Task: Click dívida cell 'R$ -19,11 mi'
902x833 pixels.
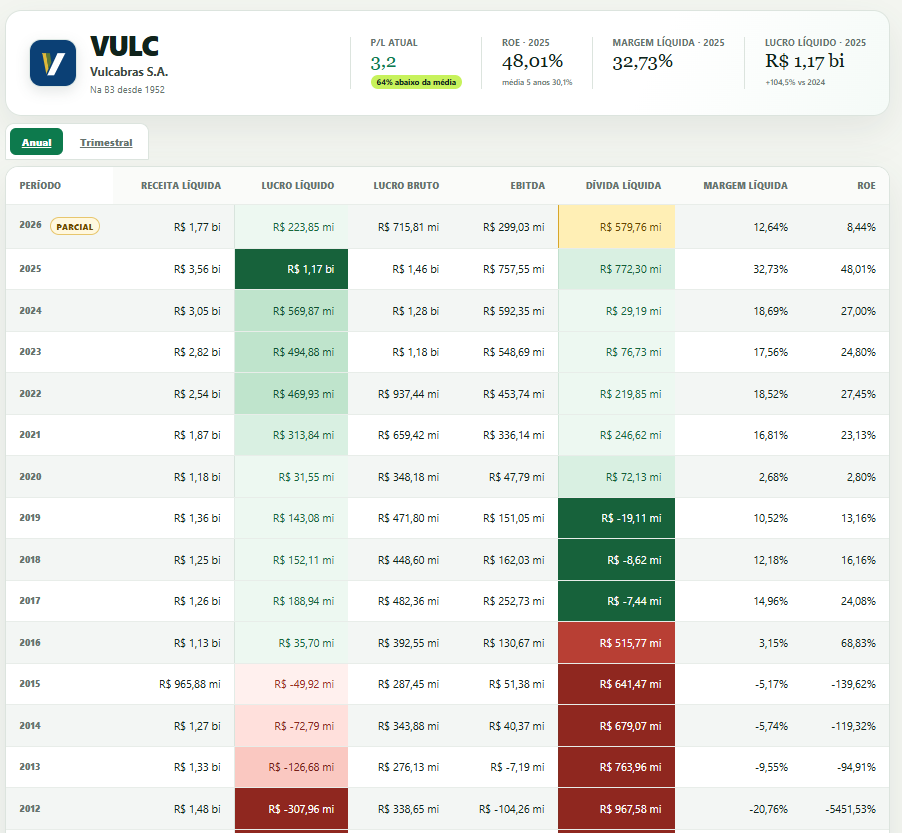Action: pos(616,518)
